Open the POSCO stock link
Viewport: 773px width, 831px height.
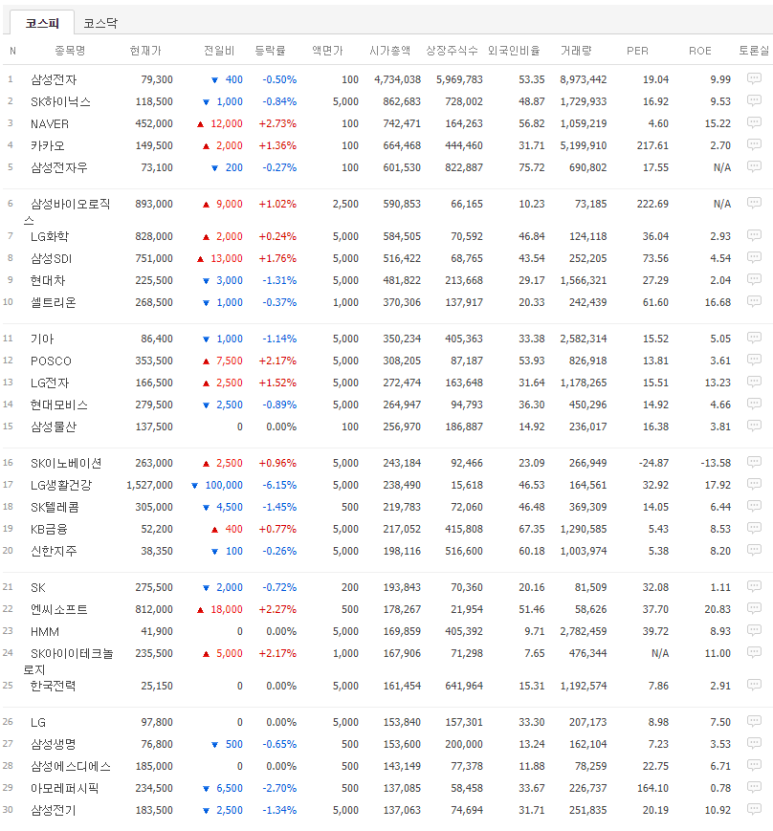pos(50,361)
